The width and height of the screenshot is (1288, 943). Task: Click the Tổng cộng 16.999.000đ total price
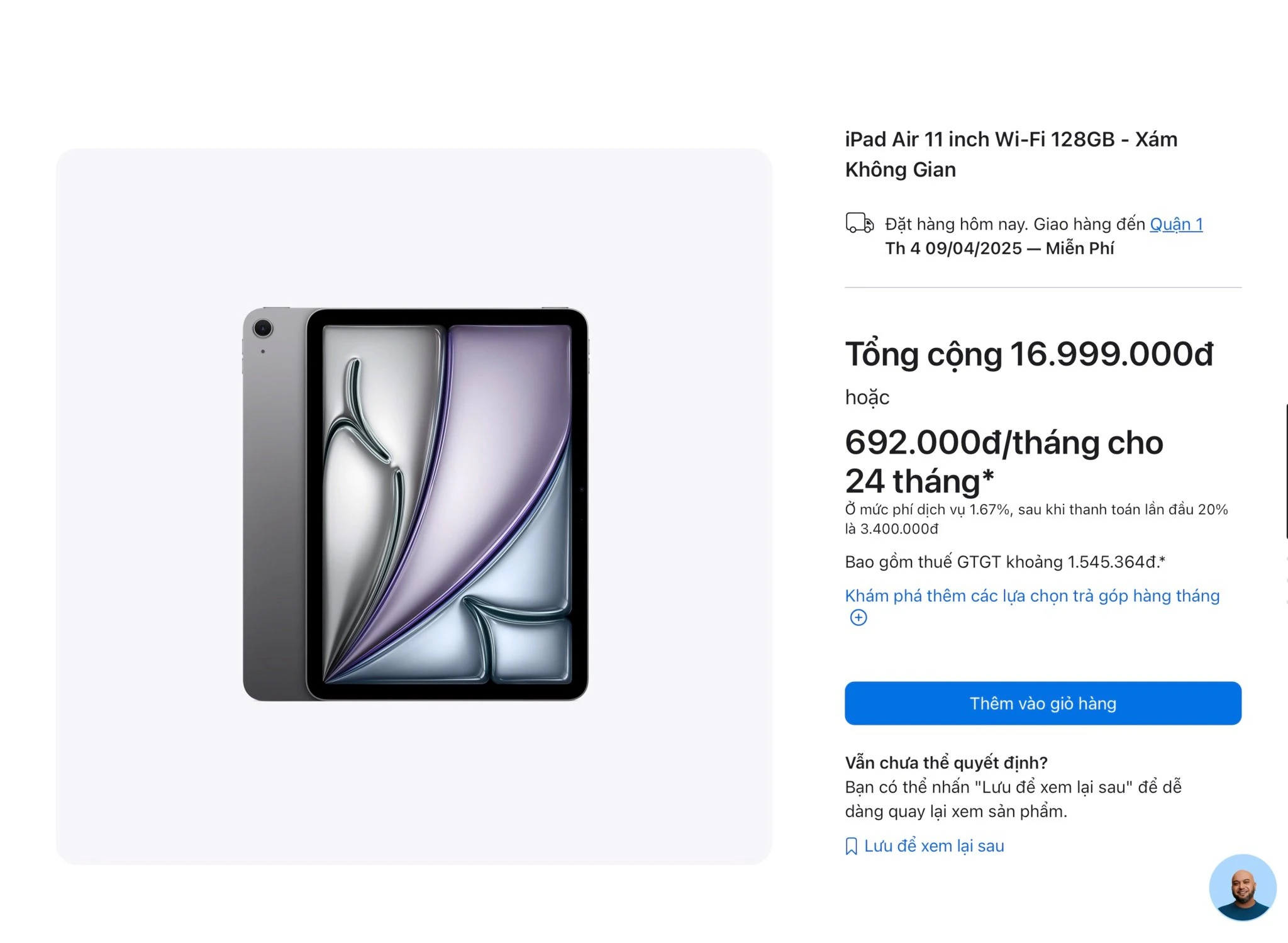pos(1029,354)
